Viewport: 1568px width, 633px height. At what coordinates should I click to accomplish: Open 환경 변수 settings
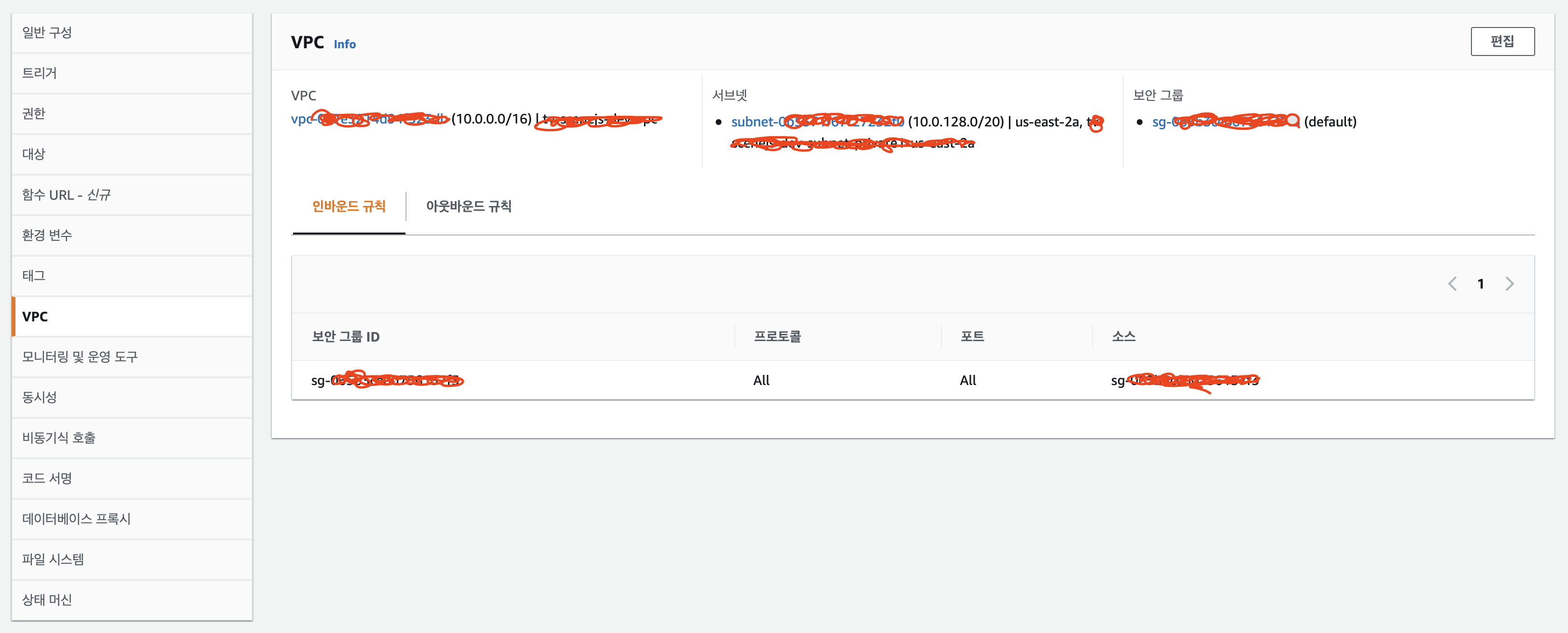47,235
